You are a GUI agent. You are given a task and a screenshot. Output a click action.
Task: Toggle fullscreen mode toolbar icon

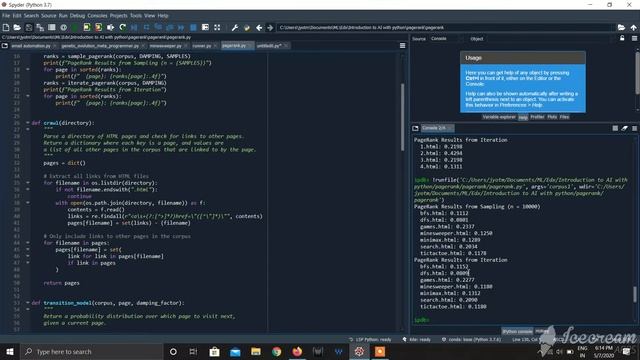tap(217, 27)
